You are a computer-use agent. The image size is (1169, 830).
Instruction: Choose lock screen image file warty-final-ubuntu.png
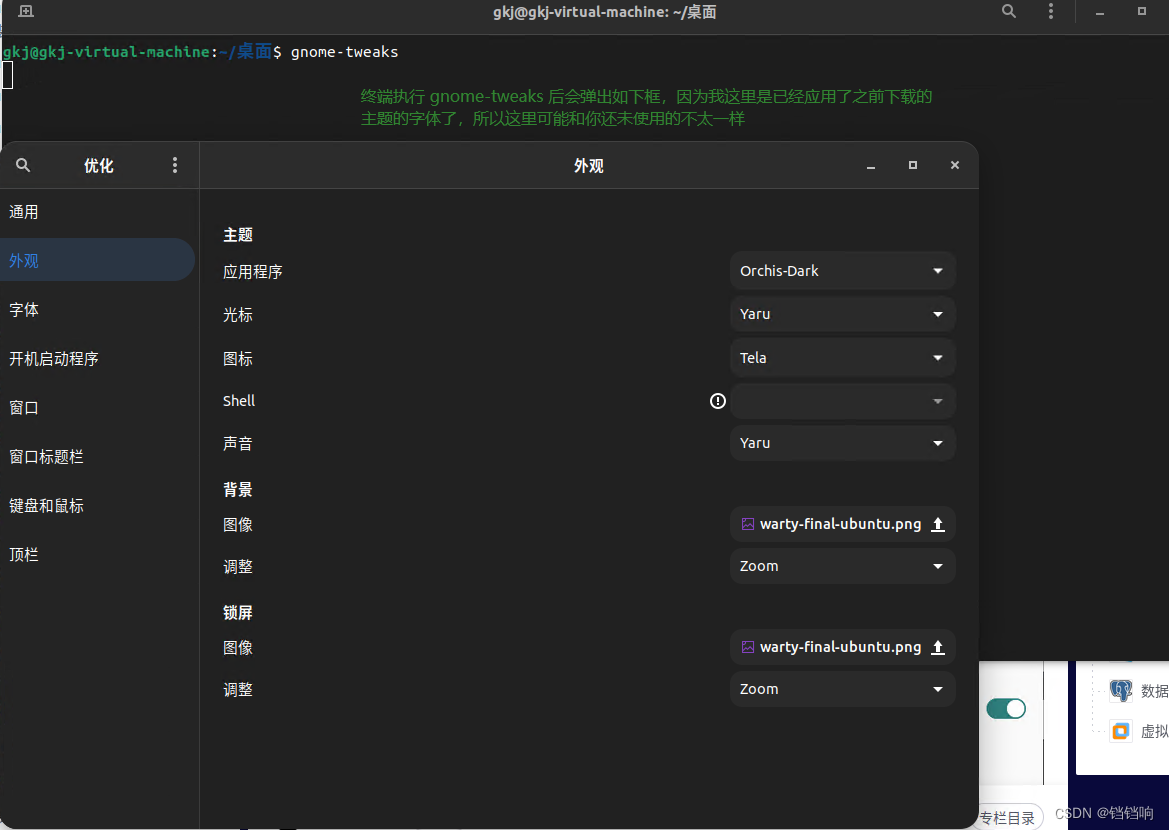[x=842, y=647]
